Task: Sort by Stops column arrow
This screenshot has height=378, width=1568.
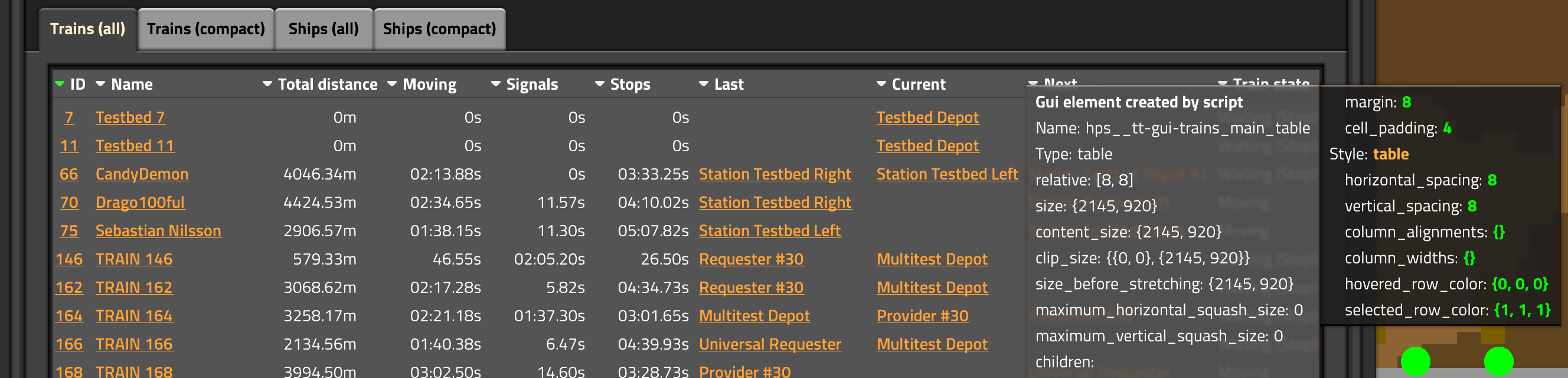Action: (600, 84)
